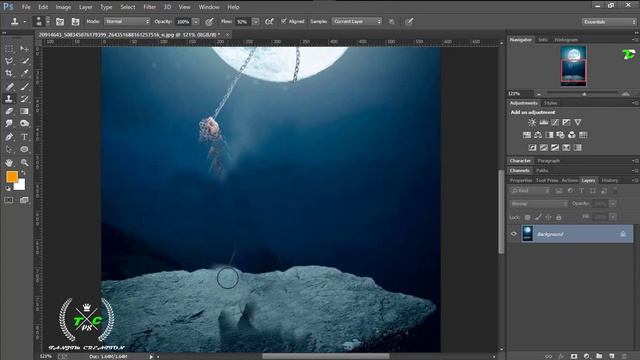Enable airbrush-style build-up effects

269,22
